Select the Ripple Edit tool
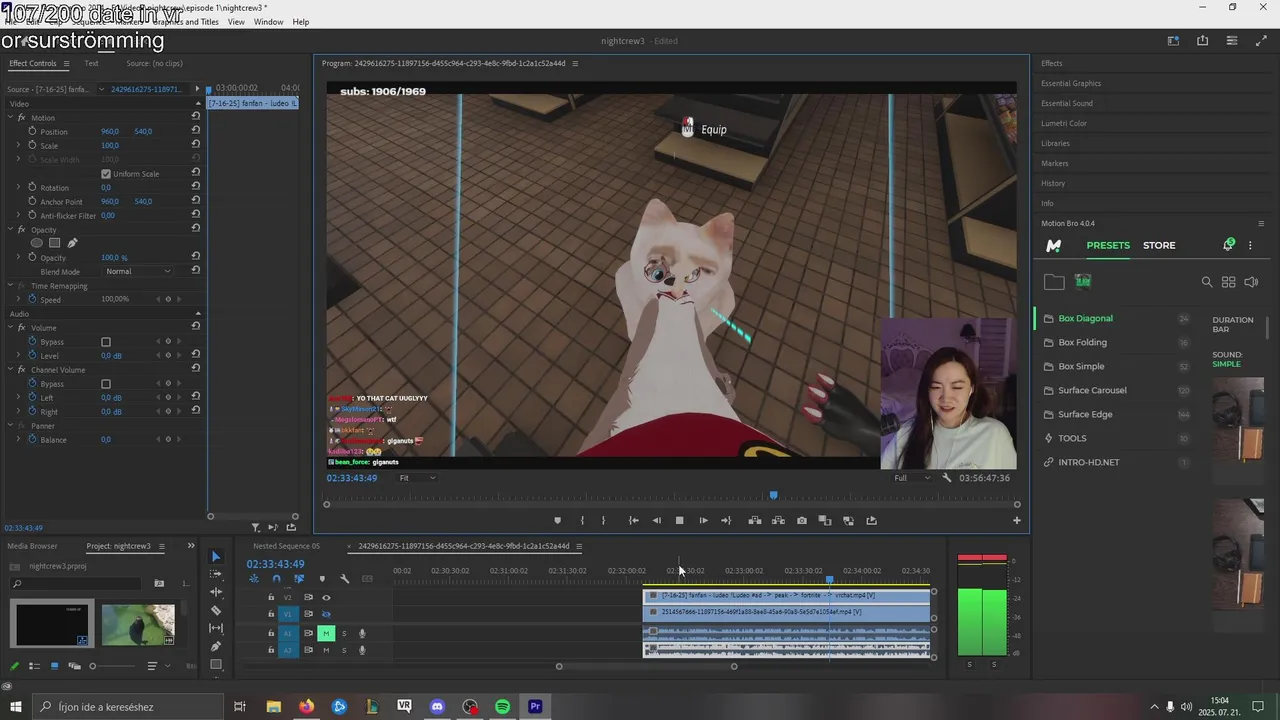1280x720 pixels. tap(216, 592)
